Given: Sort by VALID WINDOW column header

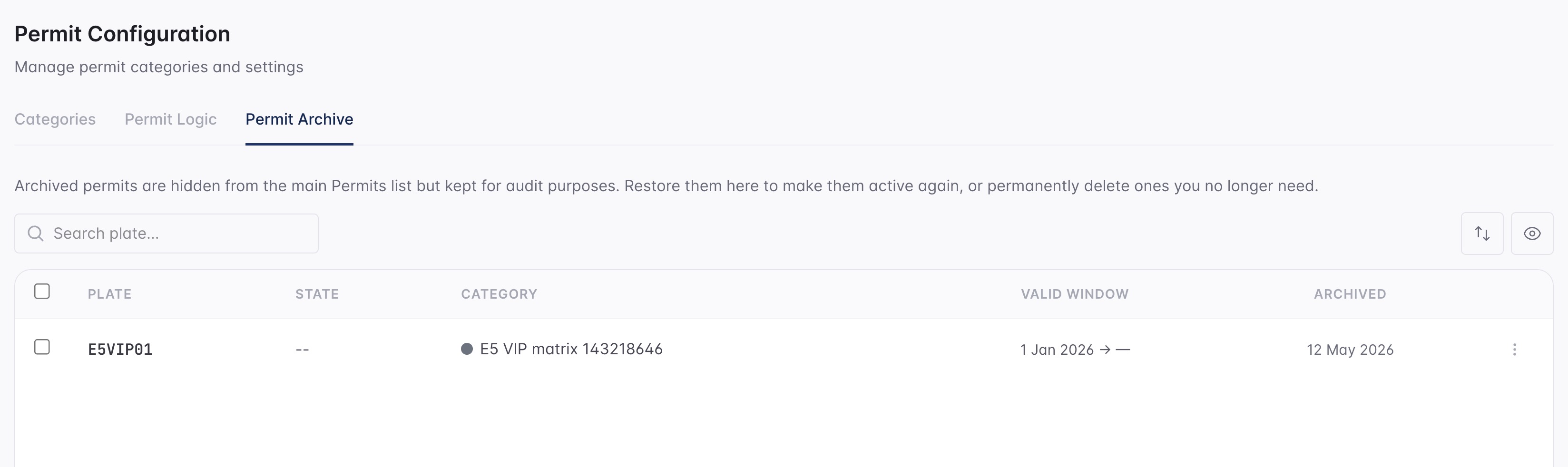Looking at the screenshot, I should 1074,294.
